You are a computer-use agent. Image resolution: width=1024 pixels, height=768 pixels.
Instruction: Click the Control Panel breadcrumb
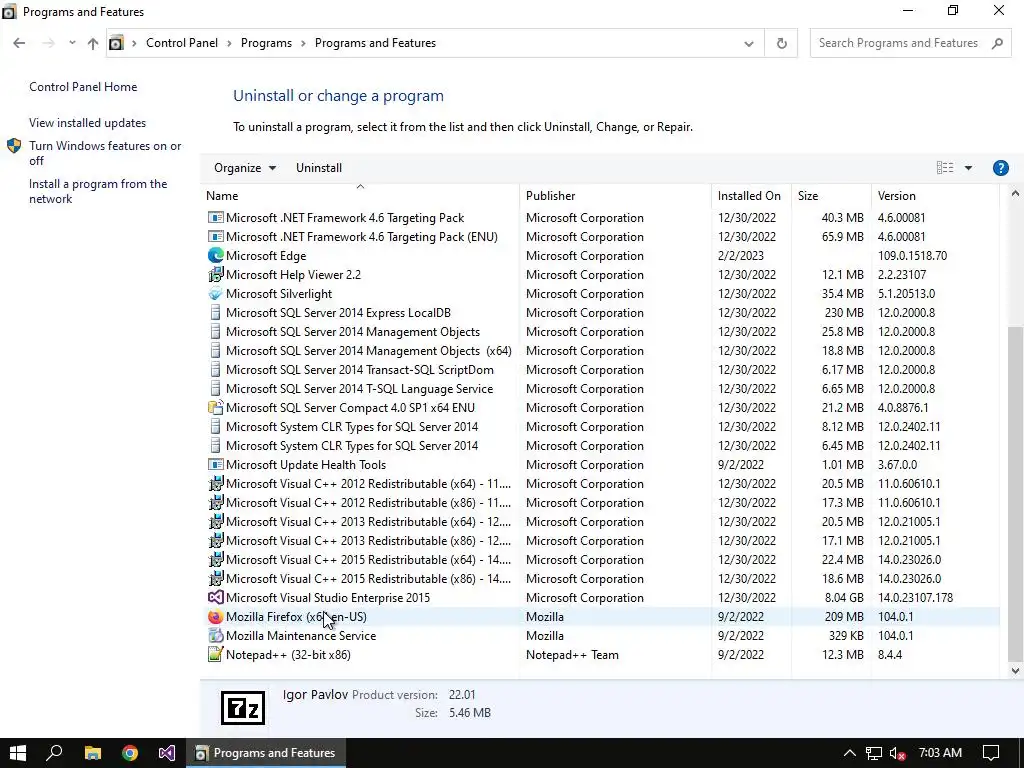tap(182, 43)
